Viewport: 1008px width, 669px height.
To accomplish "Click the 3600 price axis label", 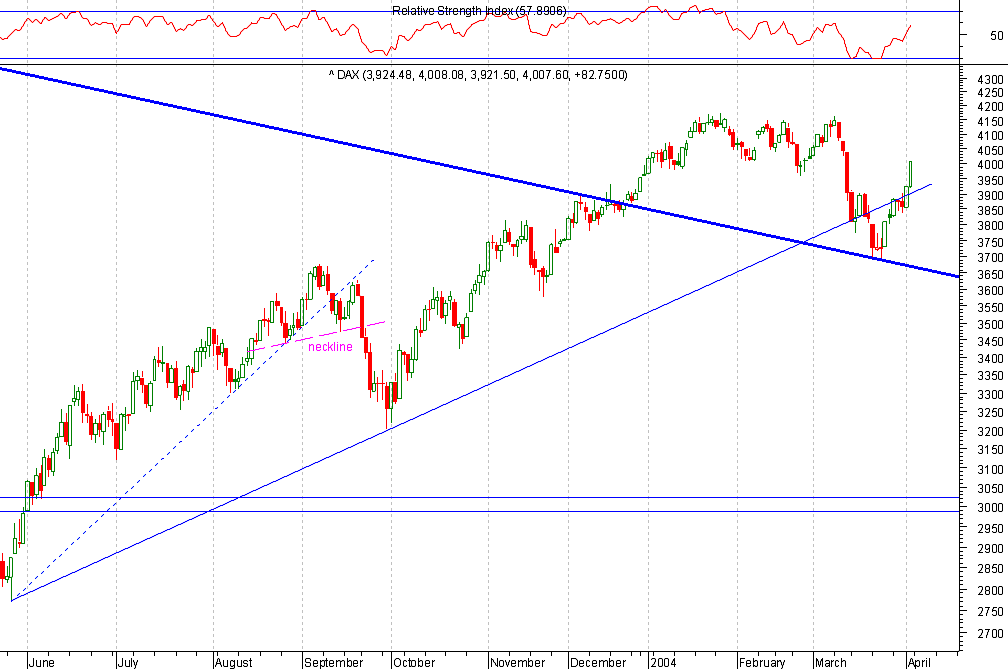I will click(x=990, y=290).
